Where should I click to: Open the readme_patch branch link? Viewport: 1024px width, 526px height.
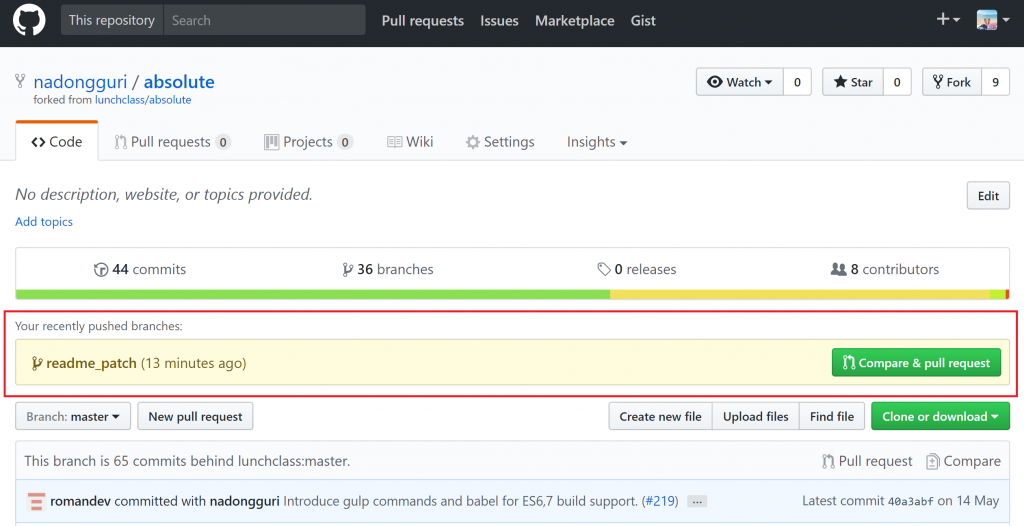(x=91, y=363)
